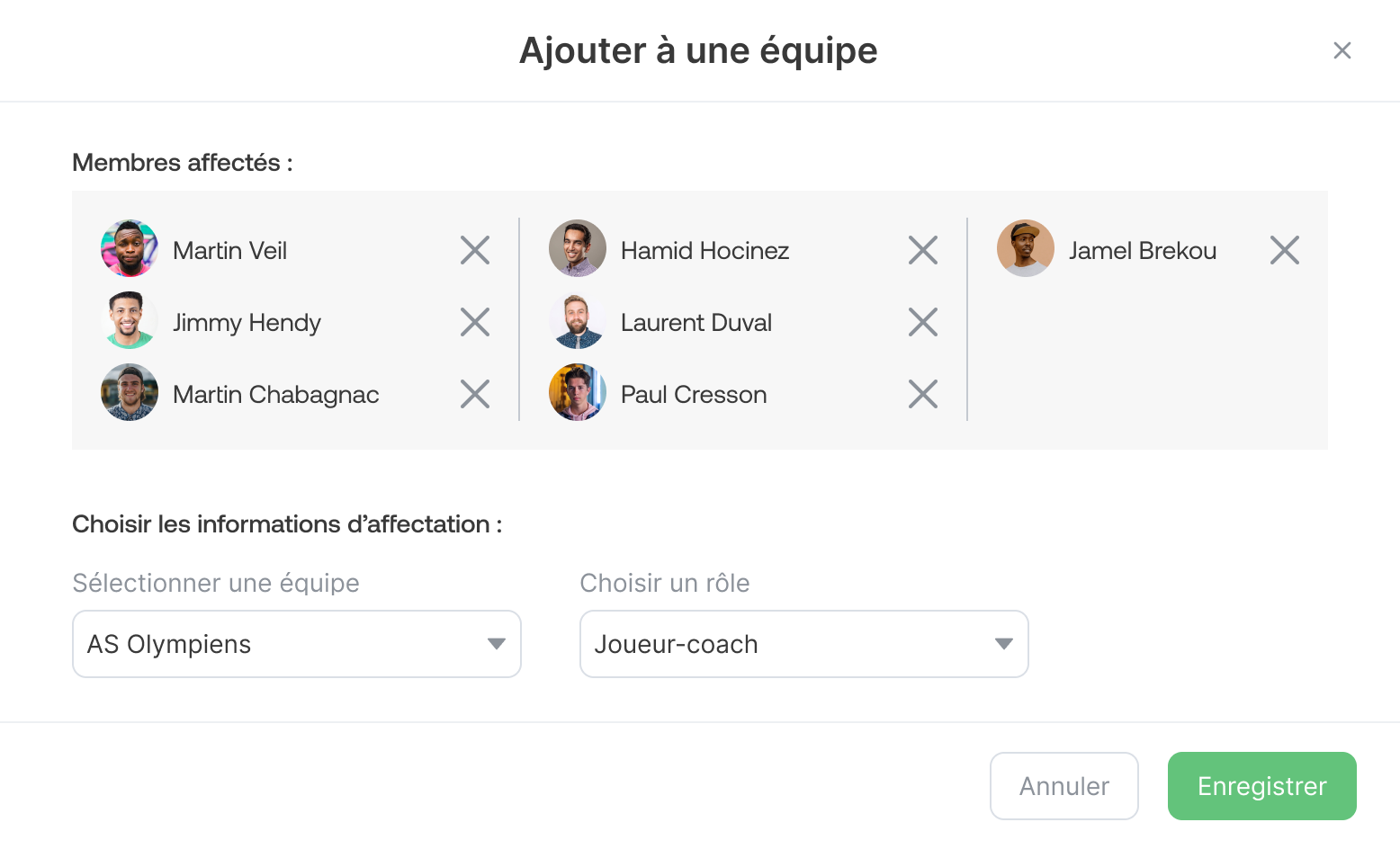Remove Laurent Duval from the list
1400x849 pixels.
point(923,321)
